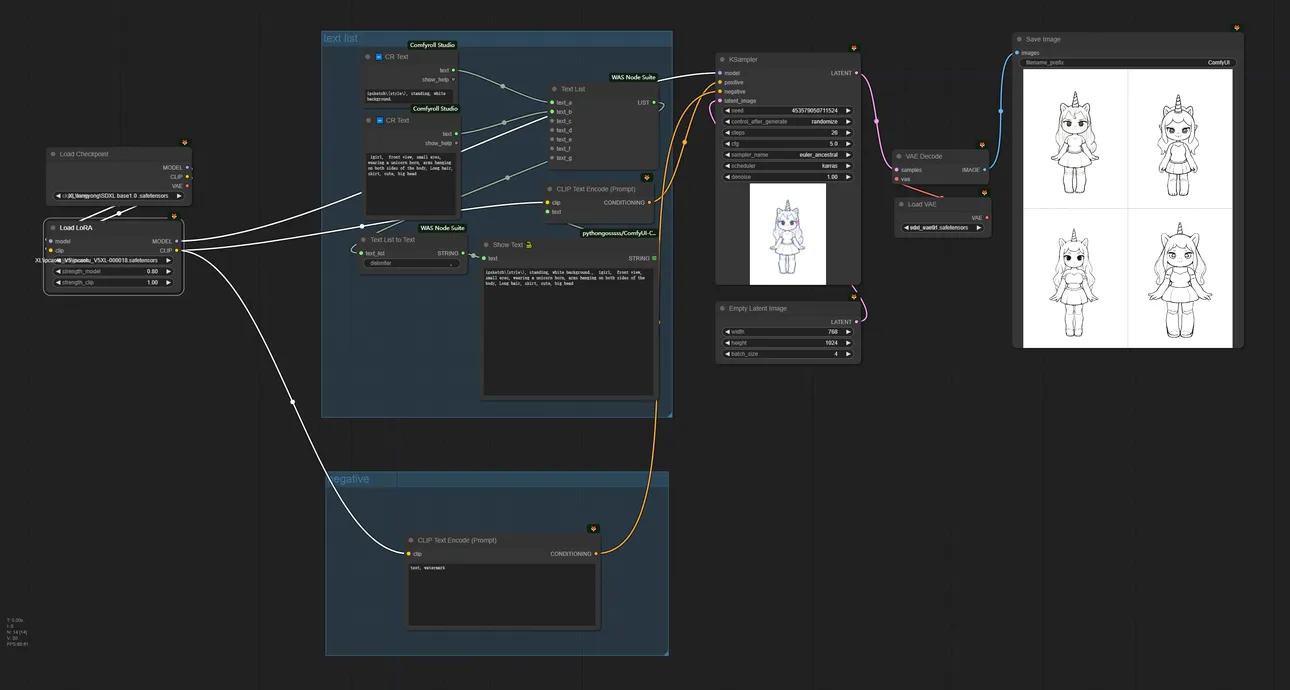This screenshot has width=1290, height=690.
Task: Click the fox badge above Load LoRA node
Action: (x=174, y=216)
